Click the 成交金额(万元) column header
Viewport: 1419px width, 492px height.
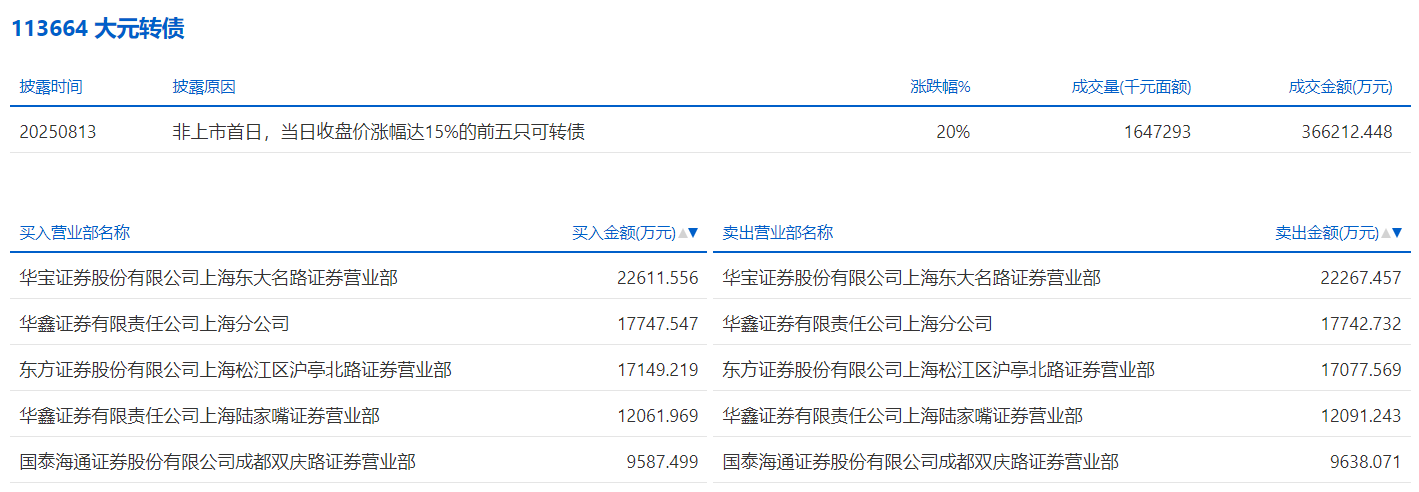(x=1340, y=87)
